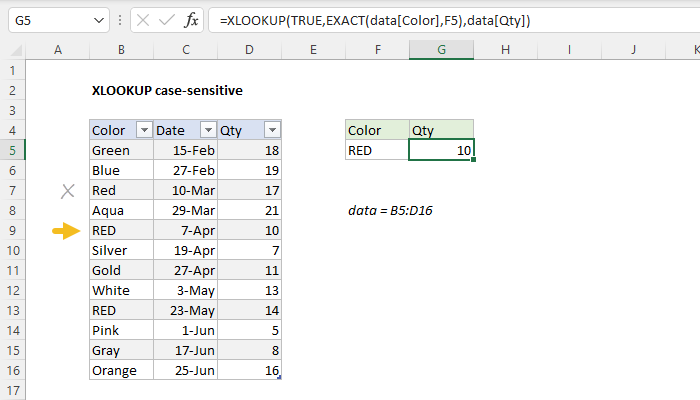Select column E header
The height and width of the screenshot is (400, 700).
(x=313, y=50)
